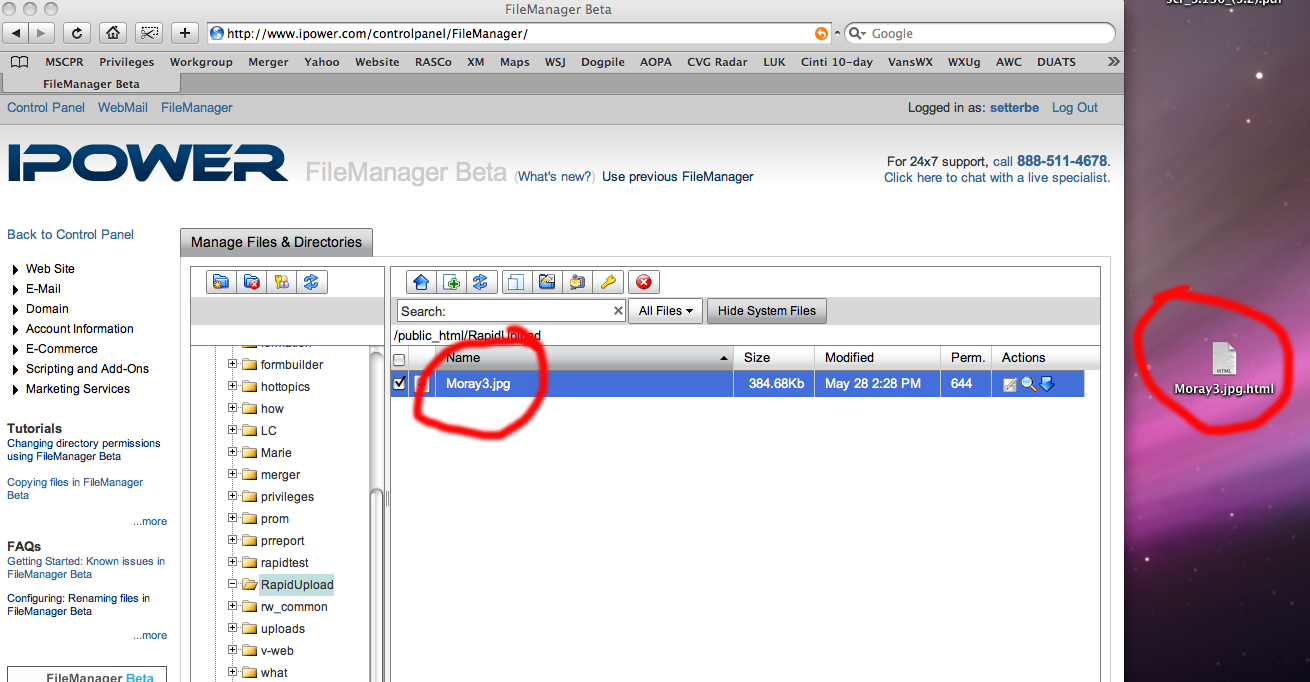Image resolution: width=1310 pixels, height=682 pixels.
Task: Select the RapidUpload folder in tree
Action: tap(297, 585)
